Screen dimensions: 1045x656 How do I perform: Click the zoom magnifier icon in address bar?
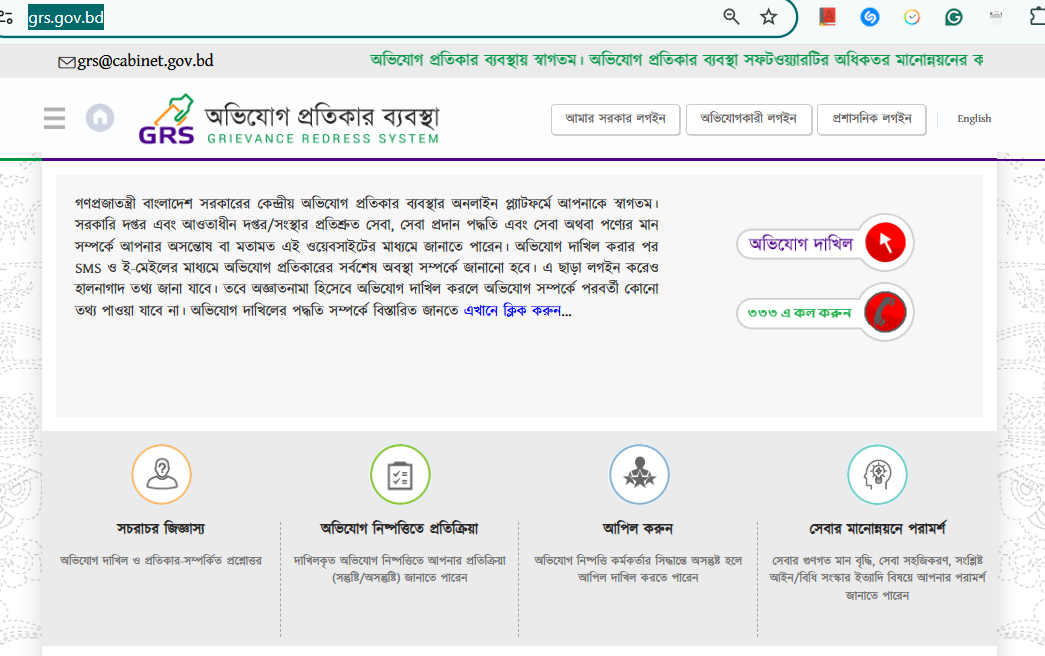coord(732,17)
